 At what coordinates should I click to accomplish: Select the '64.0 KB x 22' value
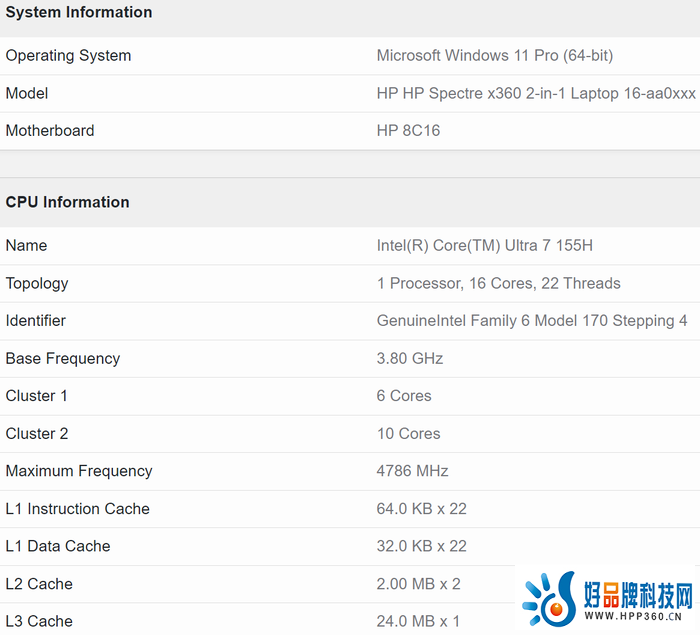pyautogui.click(x=422, y=509)
